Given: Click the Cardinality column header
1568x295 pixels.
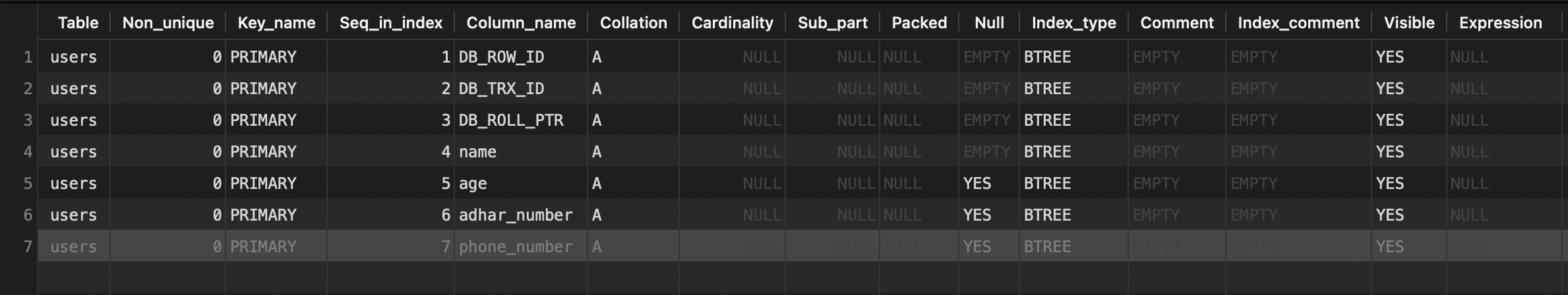Looking at the screenshot, I should point(732,23).
